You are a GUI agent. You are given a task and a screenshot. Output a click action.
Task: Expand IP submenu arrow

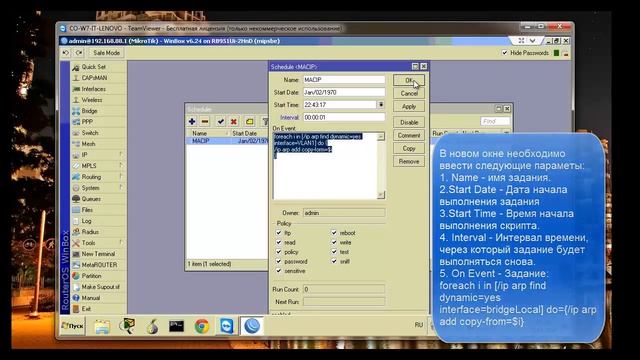(x=121, y=155)
